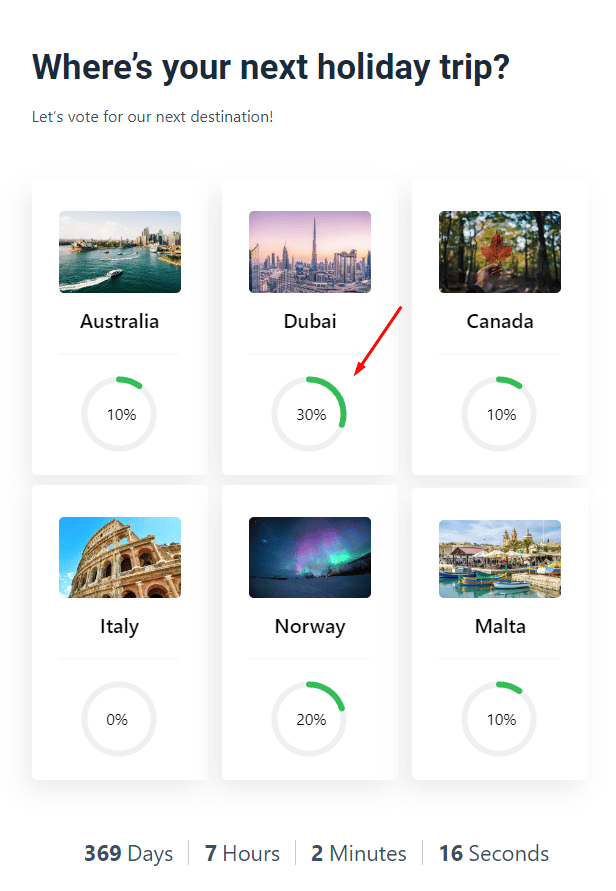Click the Malta destination title
This screenshot has height=891, width=616.
500,626
